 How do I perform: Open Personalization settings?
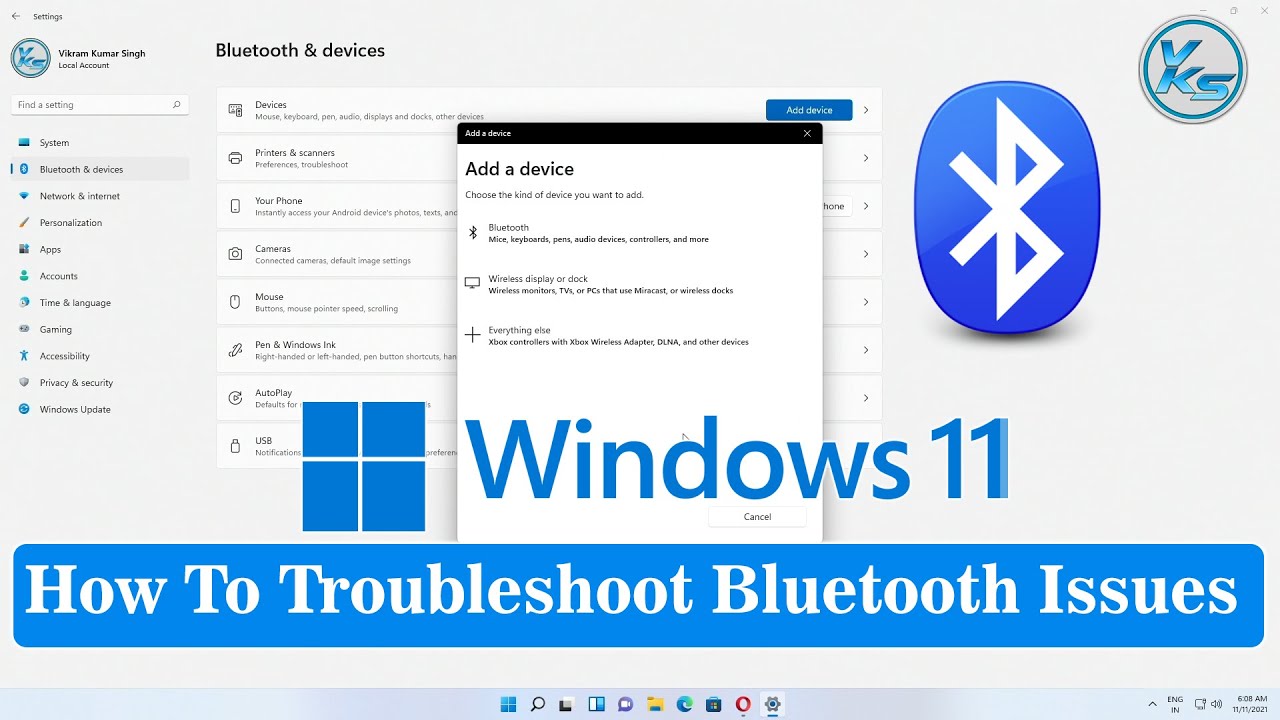(100, 223)
